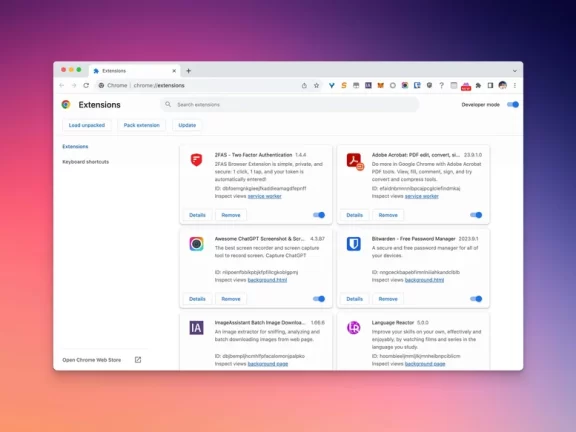This screenshot has width=576, height=432.
Task: Toggle Developer mode switch
Action: coord(513,105)
